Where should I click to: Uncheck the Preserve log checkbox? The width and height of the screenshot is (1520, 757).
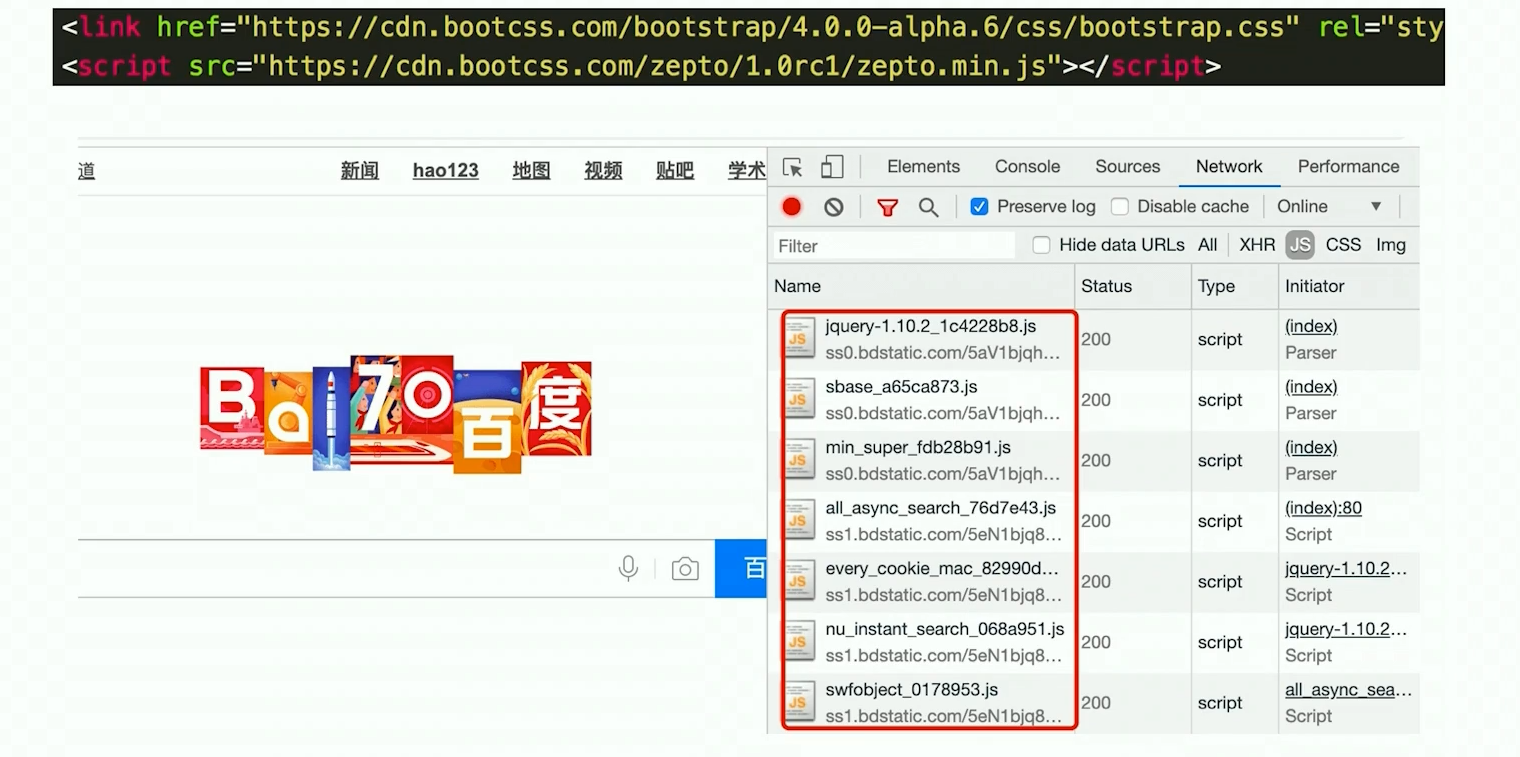point(980,207)
